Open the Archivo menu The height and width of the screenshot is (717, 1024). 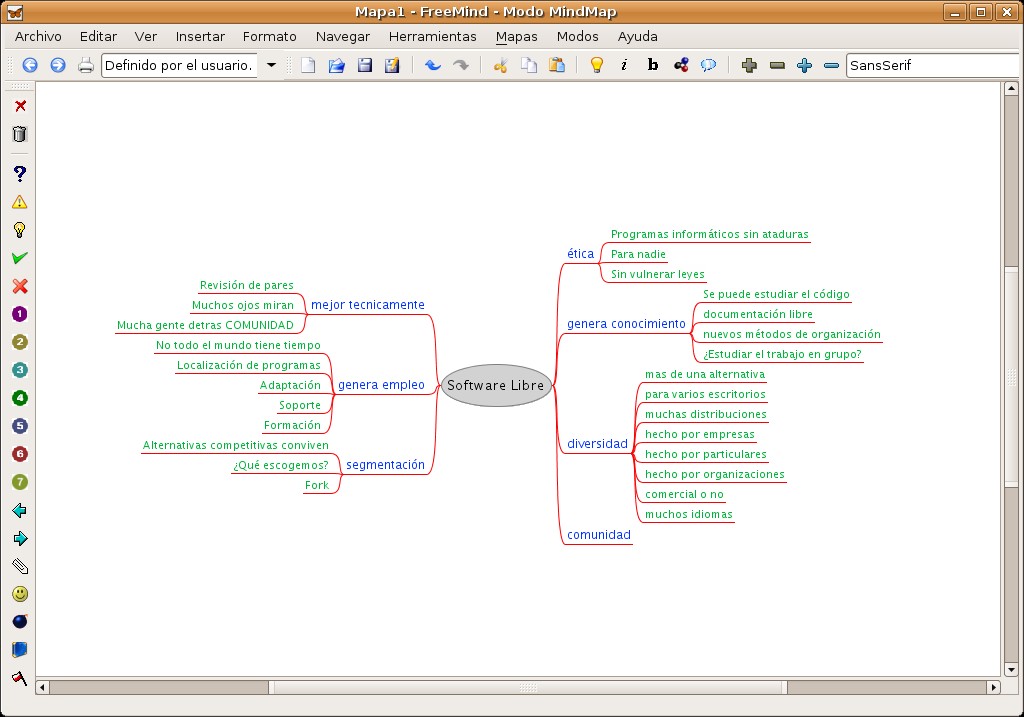pyautogui.click(x=38, y=37)
